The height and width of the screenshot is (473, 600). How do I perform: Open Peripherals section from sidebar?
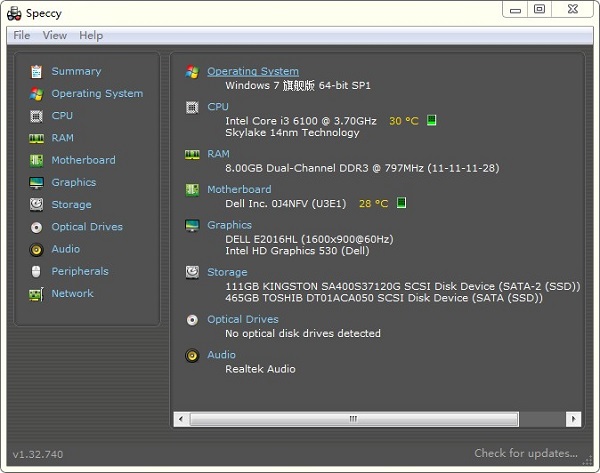(80, 271)
